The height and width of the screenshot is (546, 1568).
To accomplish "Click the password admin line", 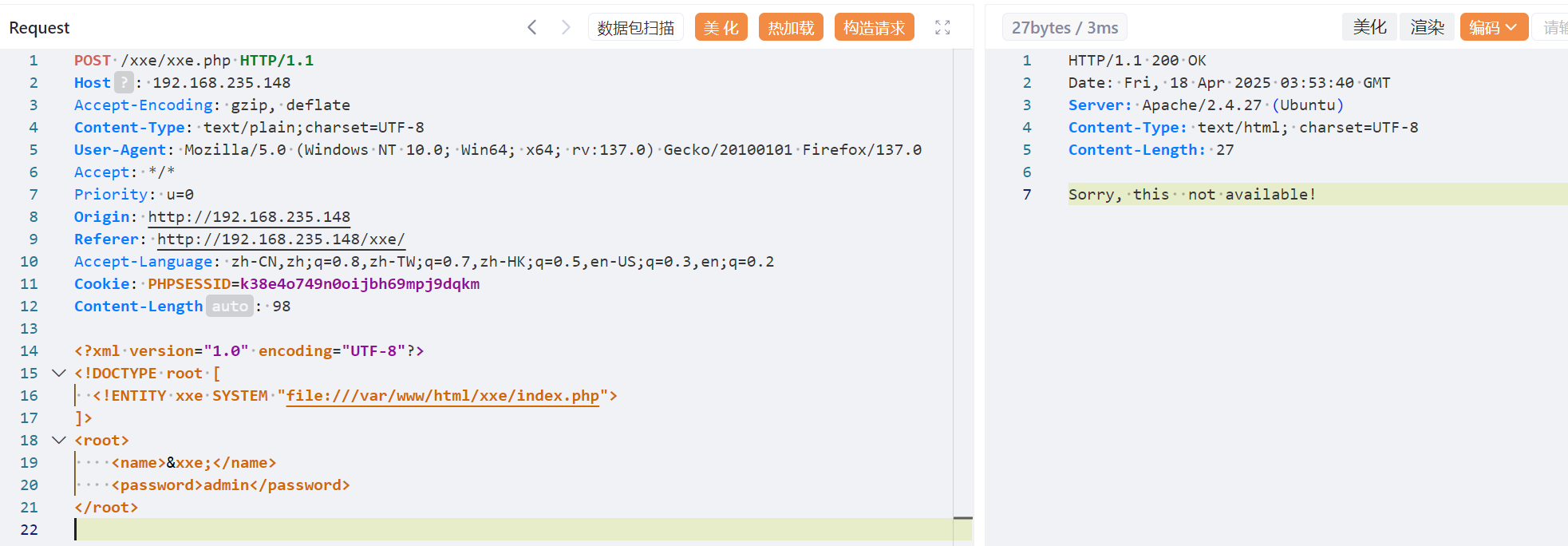I will [231, 485].
